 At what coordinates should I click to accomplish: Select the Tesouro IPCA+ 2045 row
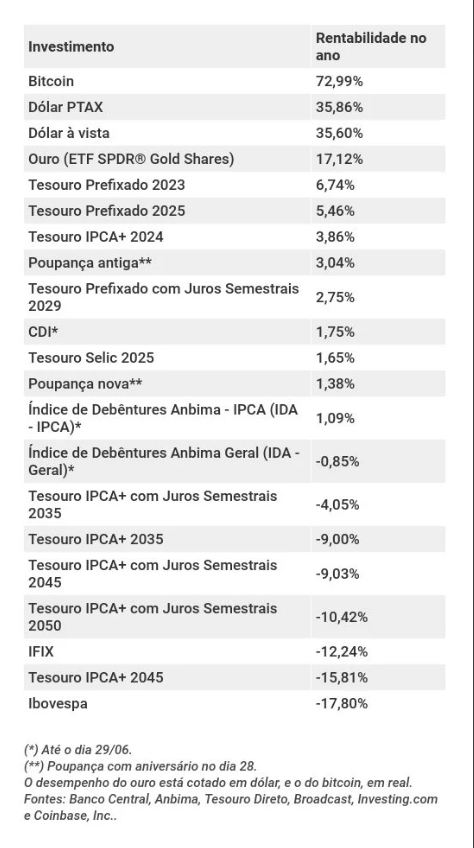tap(234, 678)
